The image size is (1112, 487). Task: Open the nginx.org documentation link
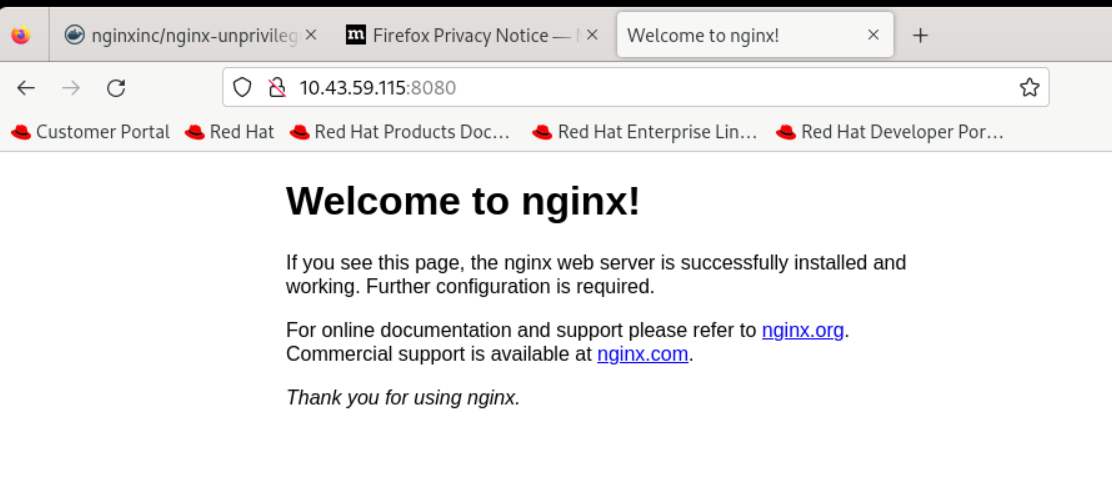click(803, 330)
